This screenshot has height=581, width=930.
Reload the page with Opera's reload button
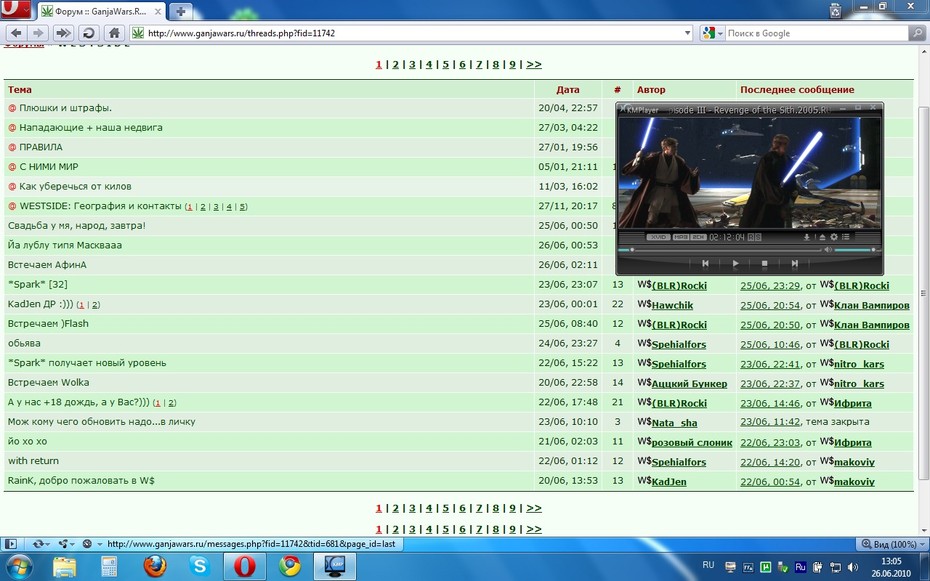coord(88,33)
